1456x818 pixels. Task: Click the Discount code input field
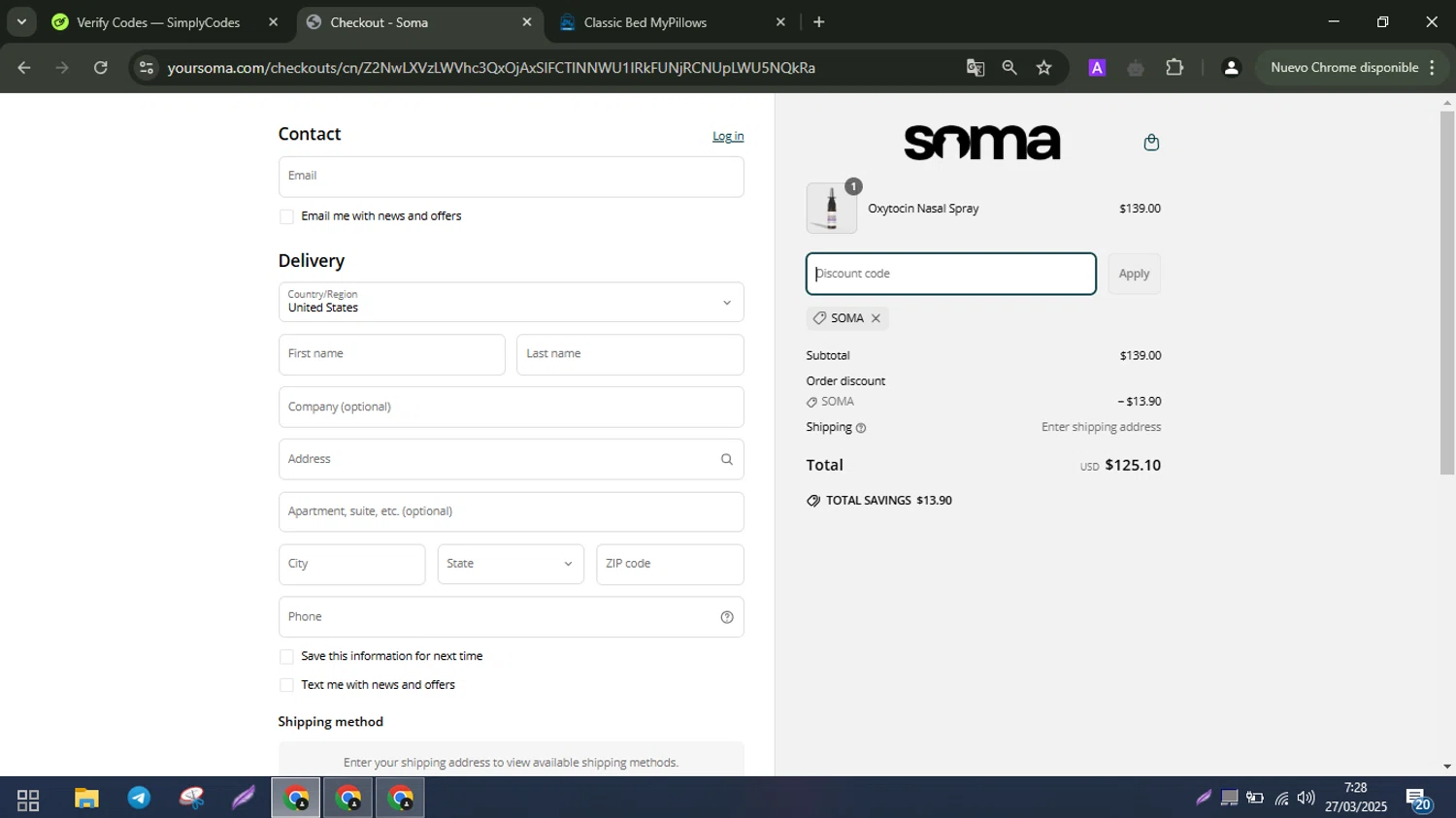click(x=951, y=274)
